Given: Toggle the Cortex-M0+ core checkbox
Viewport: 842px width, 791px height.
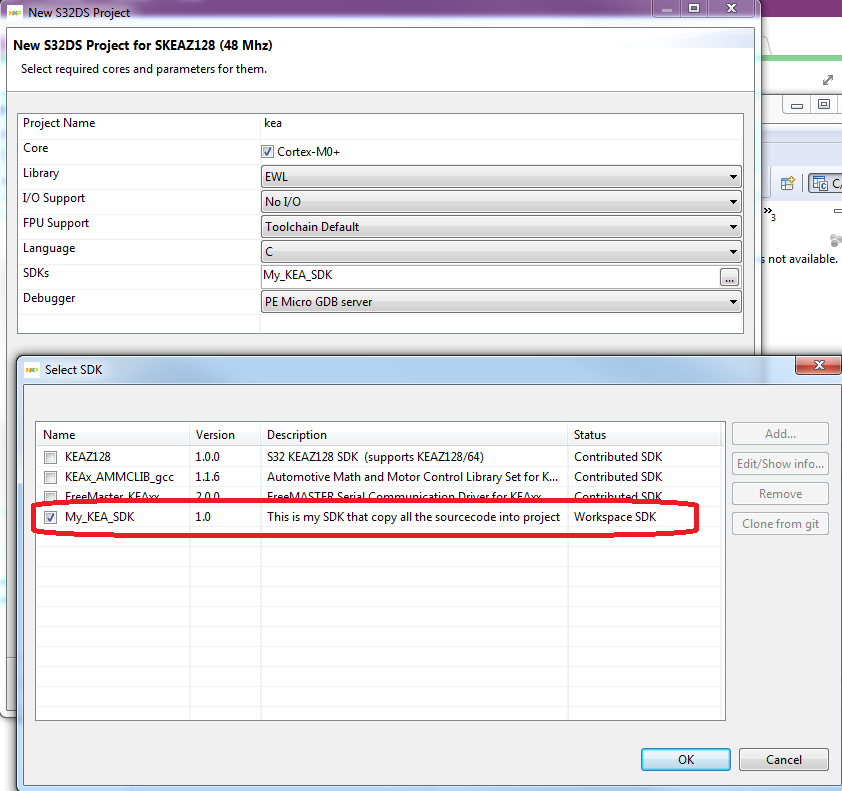Looking at the screenshot, I should tap(267, 152).
